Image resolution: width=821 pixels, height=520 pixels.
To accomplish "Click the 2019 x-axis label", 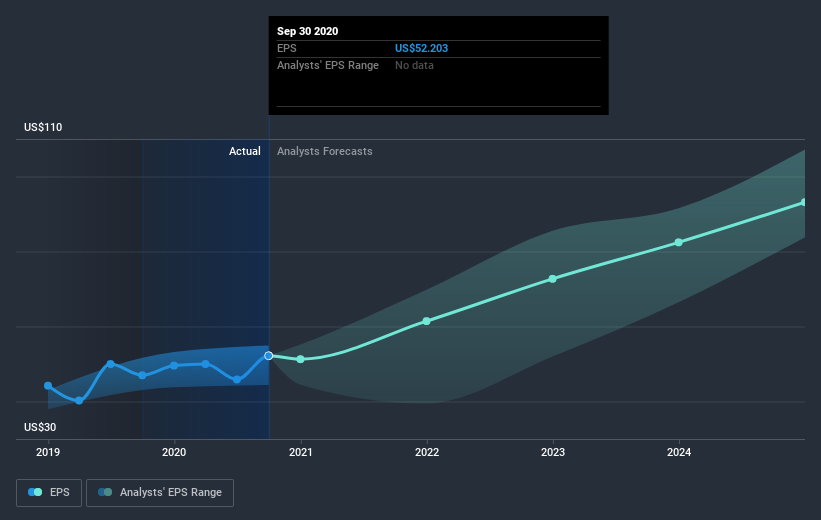I will click(x=48, y=452).
